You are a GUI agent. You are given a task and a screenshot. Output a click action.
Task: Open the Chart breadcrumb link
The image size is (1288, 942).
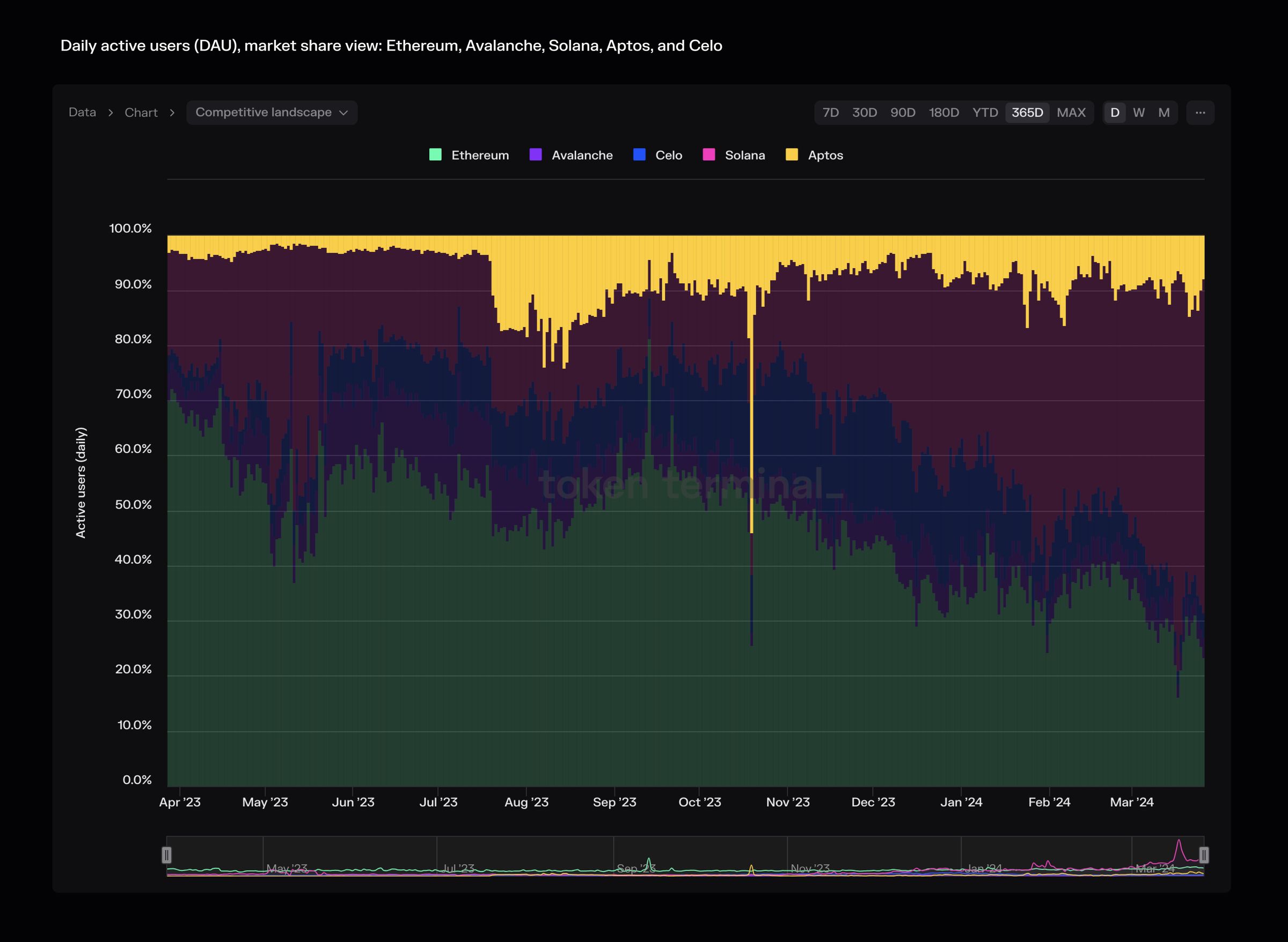pyautogui.click(x=141, y=112)
